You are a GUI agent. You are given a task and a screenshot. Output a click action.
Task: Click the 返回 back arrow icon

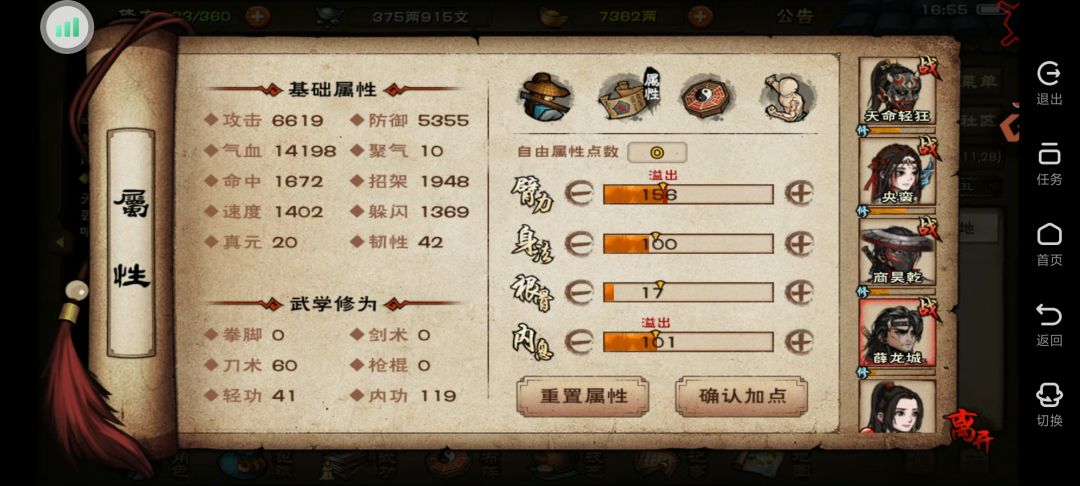click(1049, 324)
